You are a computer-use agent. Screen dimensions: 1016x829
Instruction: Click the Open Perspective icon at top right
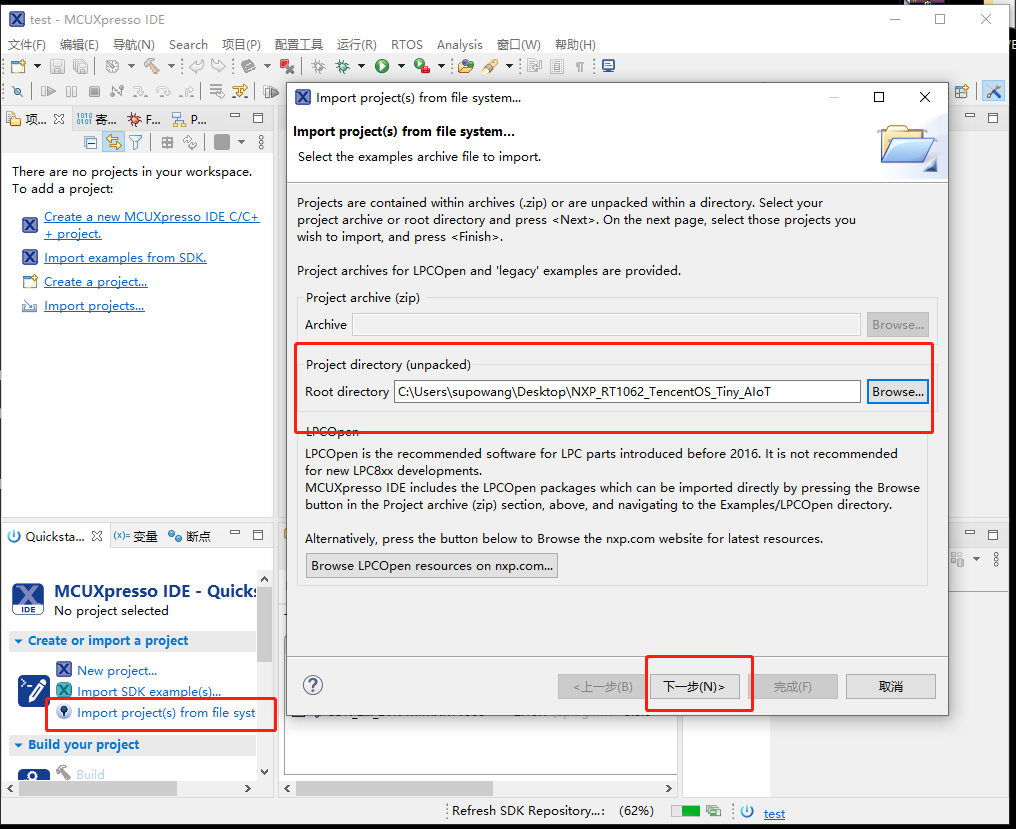(962, 91)
